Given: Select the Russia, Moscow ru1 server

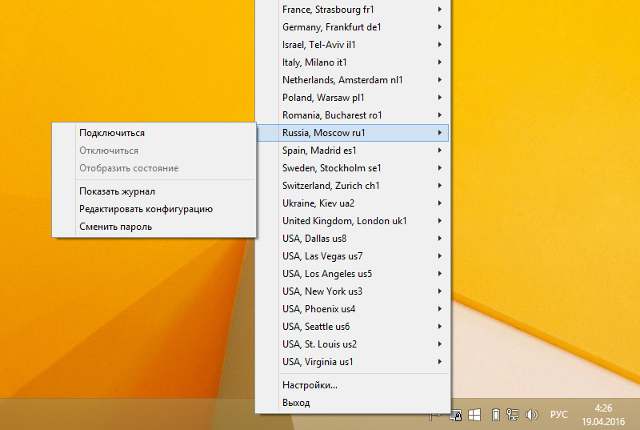Looking at the screenshot, I should (x=353, y=133).
